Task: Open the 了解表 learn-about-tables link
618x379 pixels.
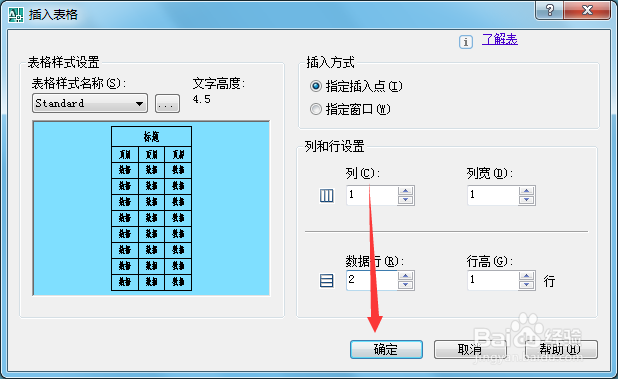Action: [499, 39]
